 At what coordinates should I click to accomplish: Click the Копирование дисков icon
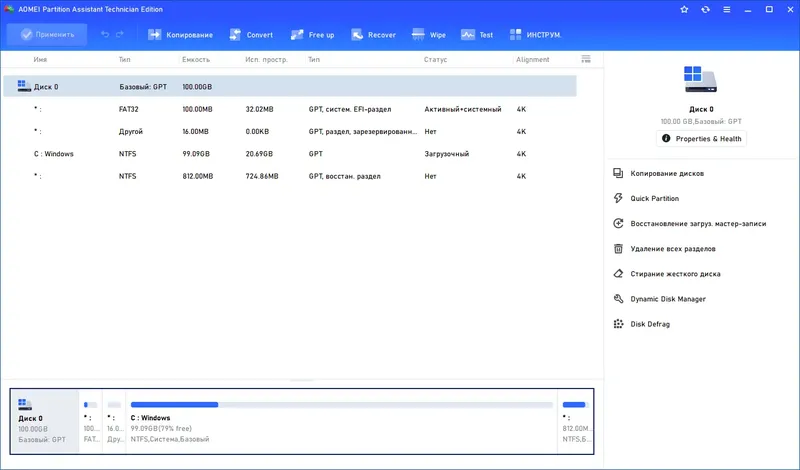coord(618,174)
